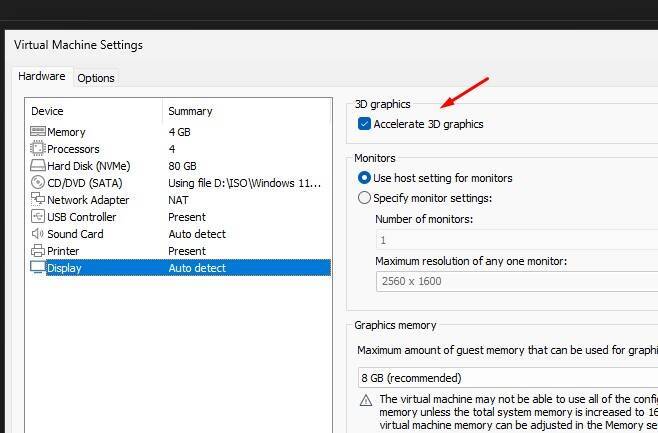
Task: Click the Auto detect summary for Display
Action: tap(197, 268)
